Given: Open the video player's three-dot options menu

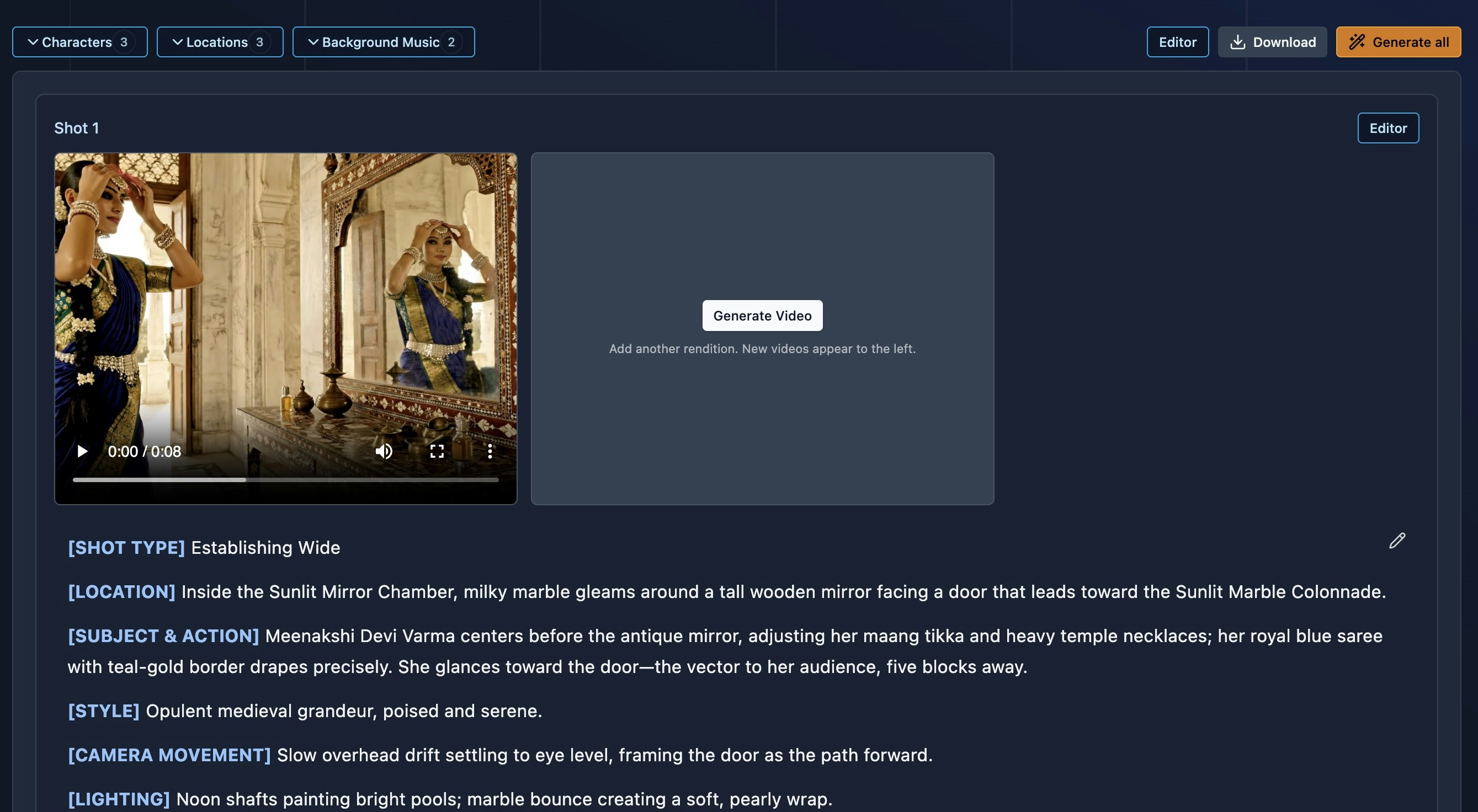Looking at the screenshot, I should [491, 451].
